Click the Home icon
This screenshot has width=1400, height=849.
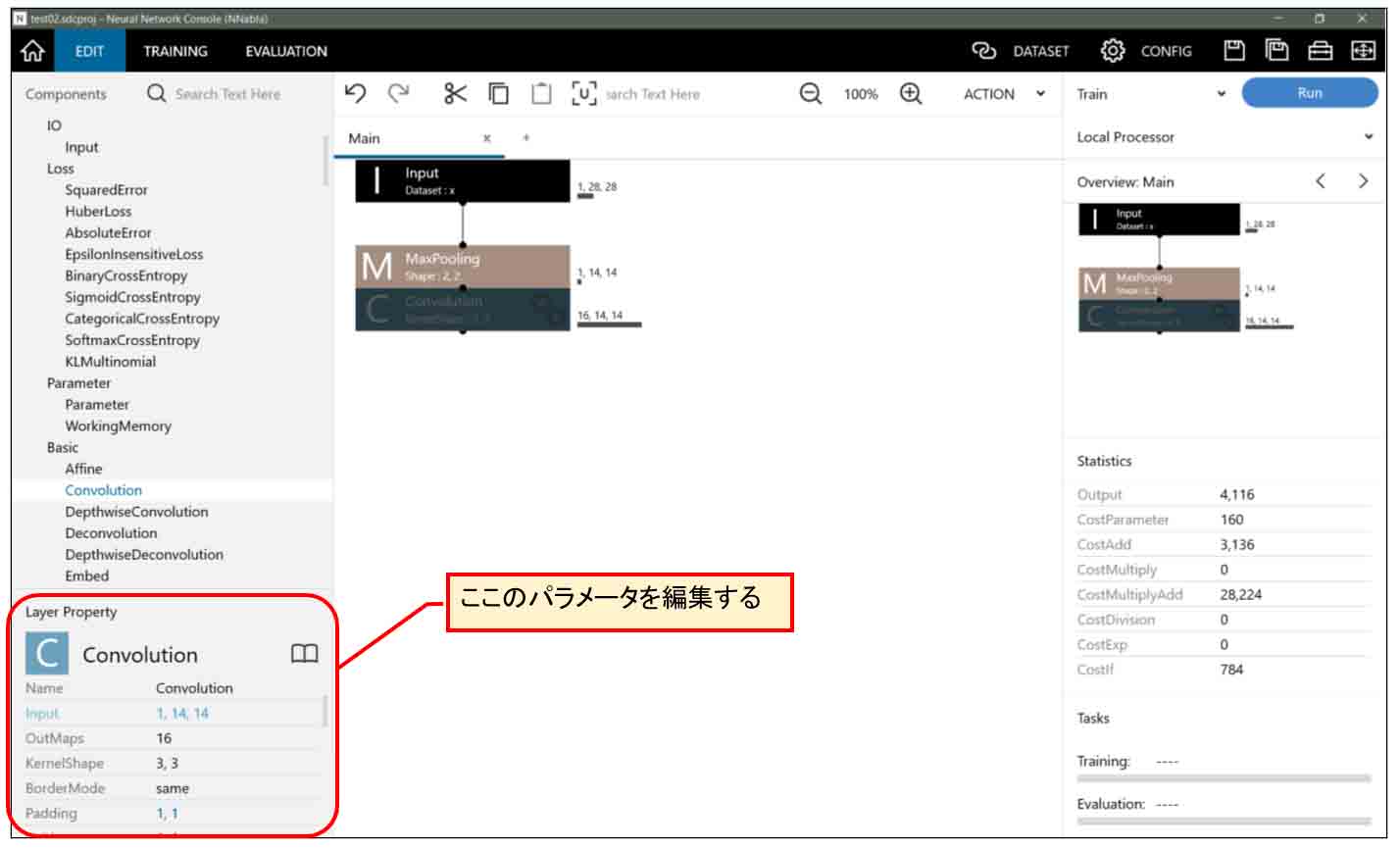click(31, 51)
